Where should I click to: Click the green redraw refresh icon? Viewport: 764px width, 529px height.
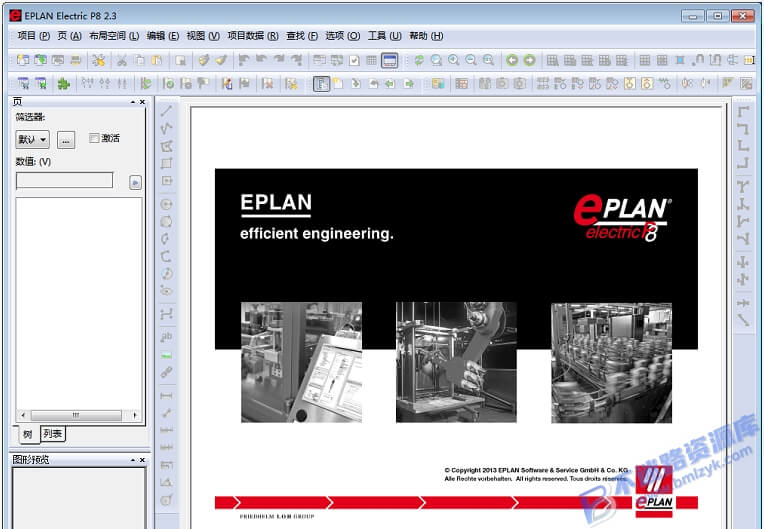[419, 60]
